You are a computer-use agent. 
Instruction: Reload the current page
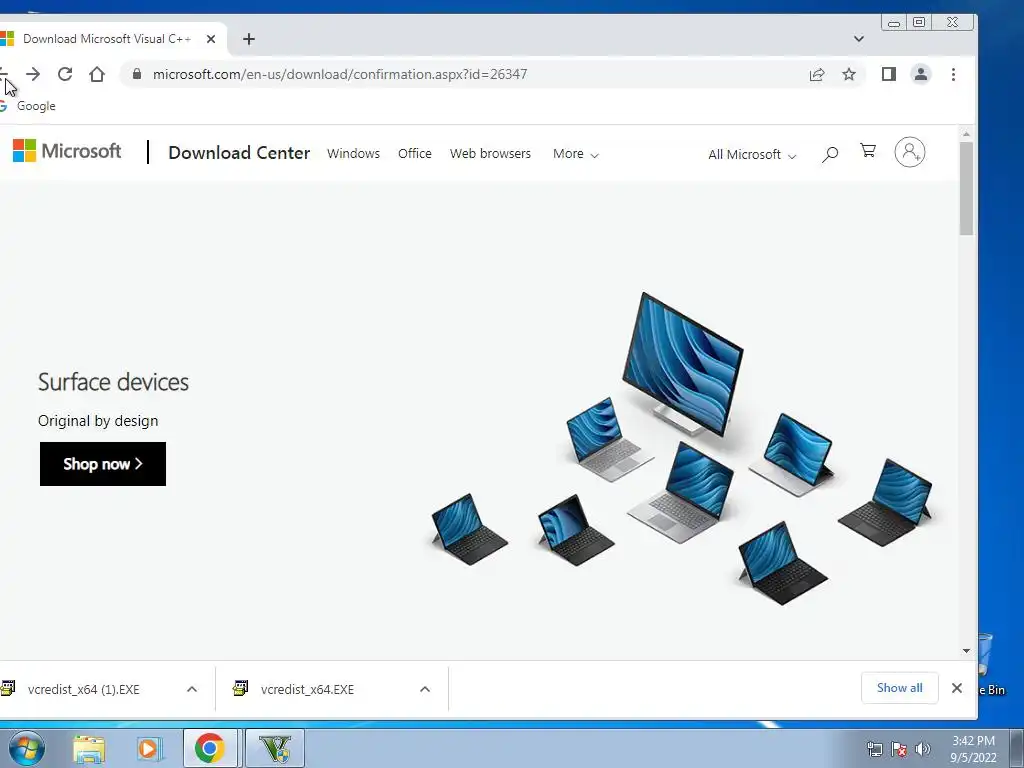click(65, 74)
